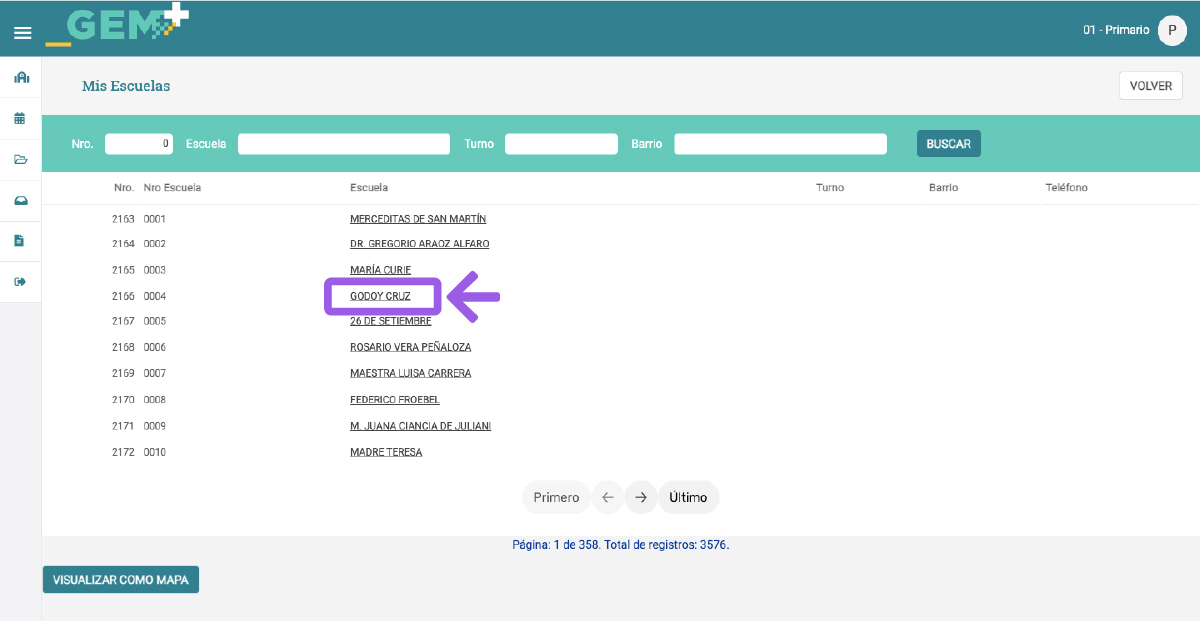This screenshot has height=621, width=1201.
Task: Click the page count status text
Action: coord(621,545)
